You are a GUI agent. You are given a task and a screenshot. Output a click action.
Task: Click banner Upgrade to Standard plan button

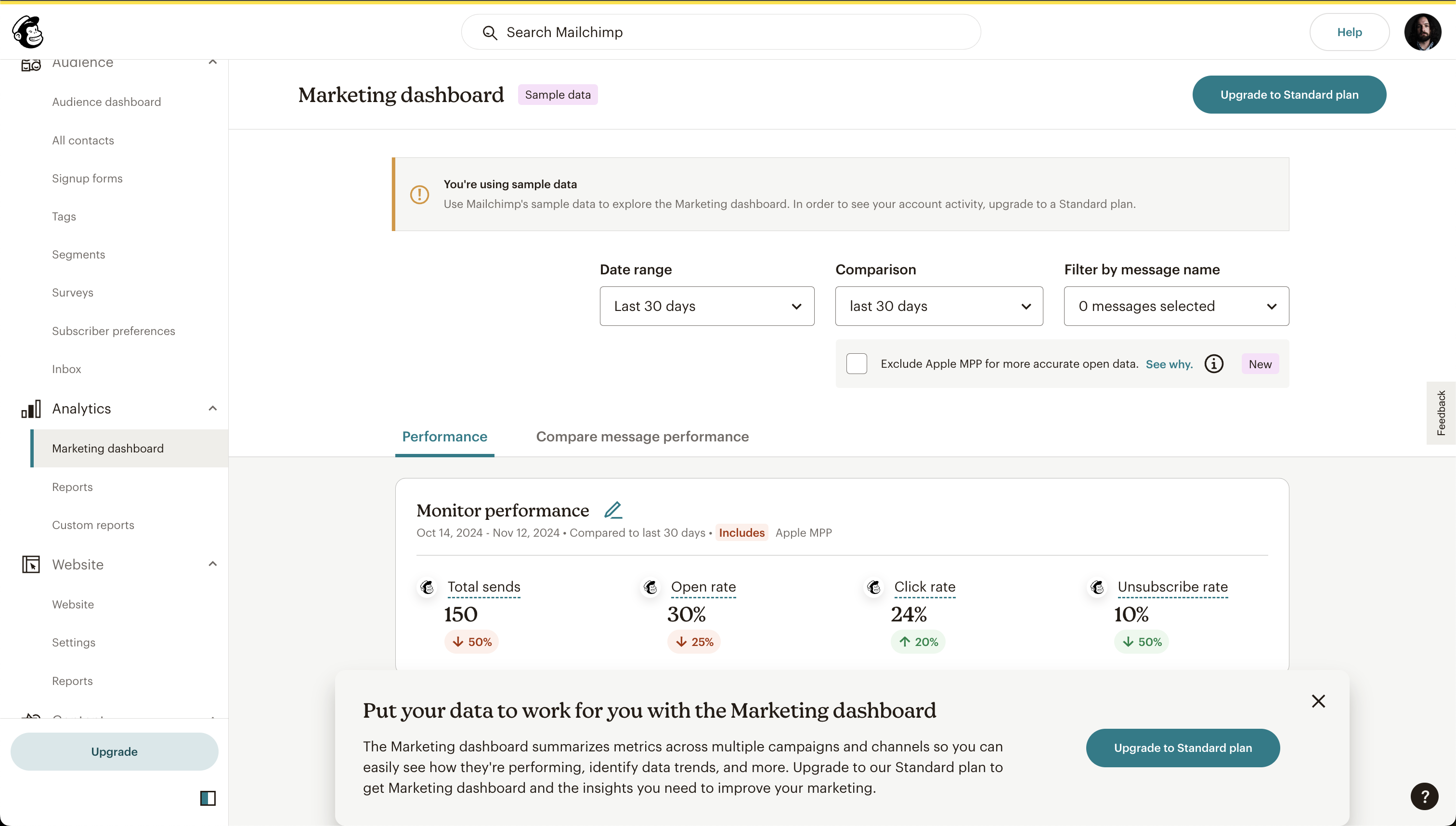(x=1183, y=749)
